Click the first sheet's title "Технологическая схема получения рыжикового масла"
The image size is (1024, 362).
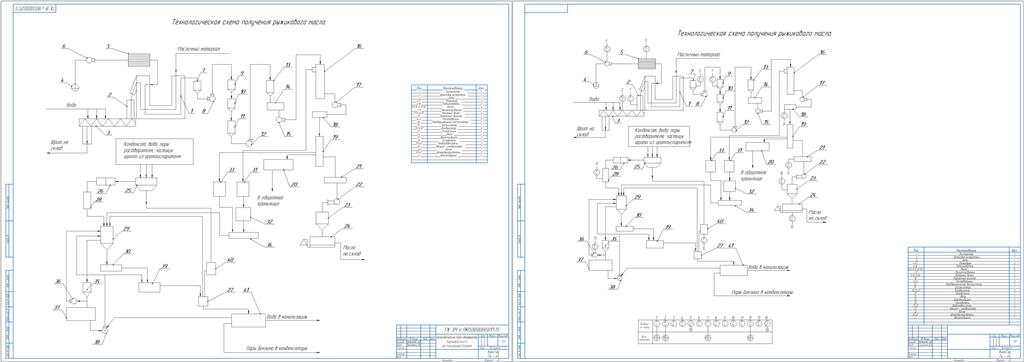point(249,22)
